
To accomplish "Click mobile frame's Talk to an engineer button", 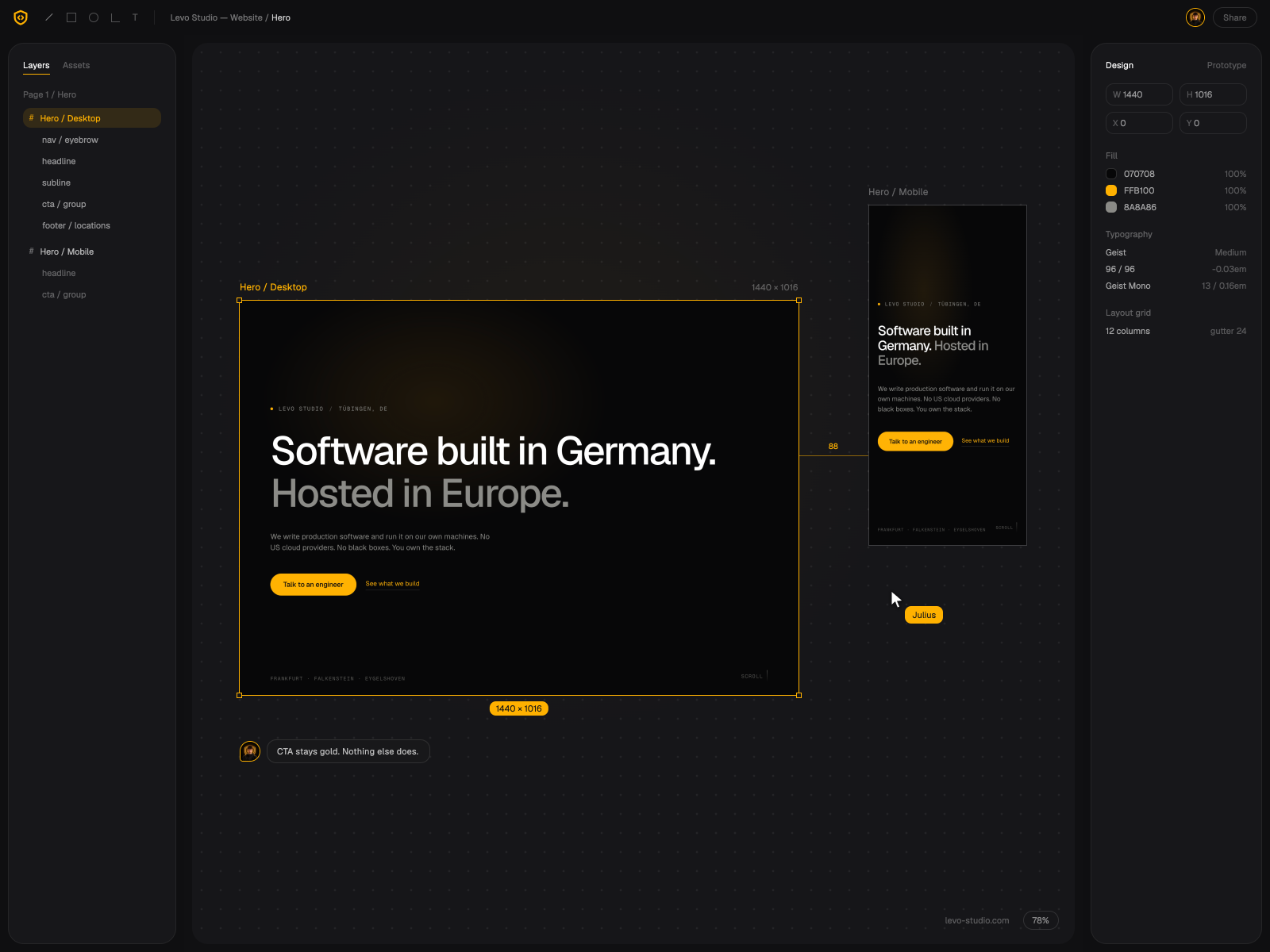I will coord(915,441).
